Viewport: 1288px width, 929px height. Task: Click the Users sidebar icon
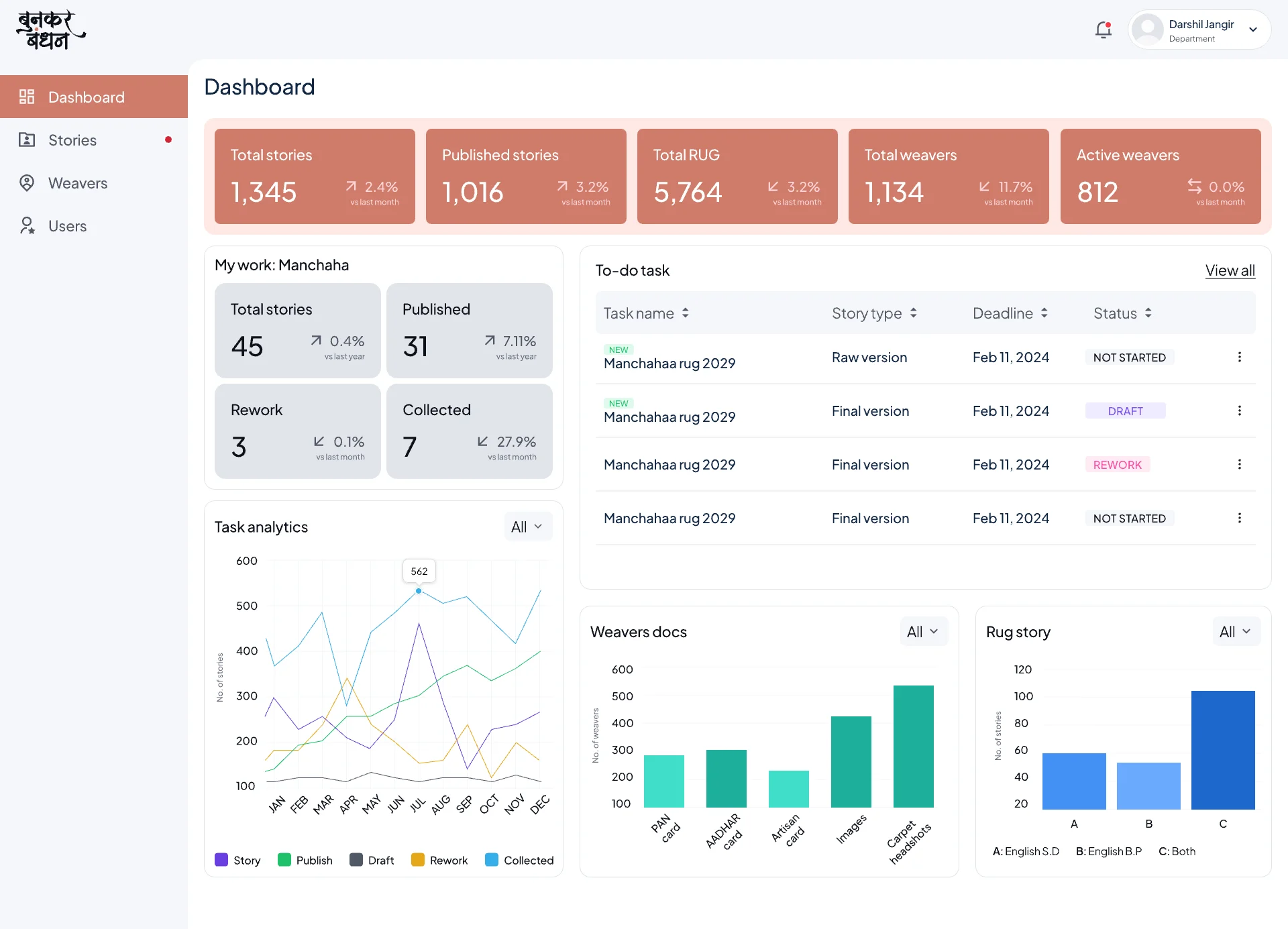27,225
